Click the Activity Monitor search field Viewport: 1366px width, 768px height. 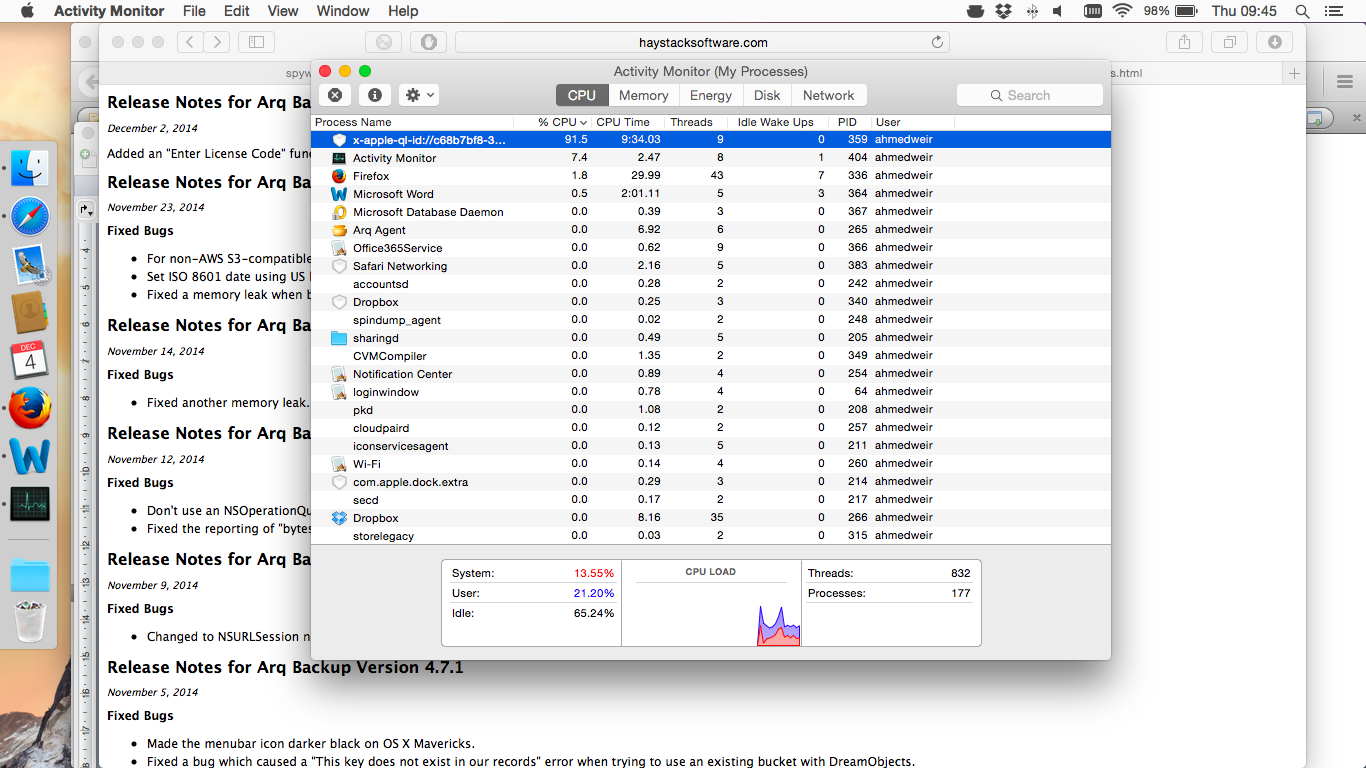click(x=1030, y=95)
